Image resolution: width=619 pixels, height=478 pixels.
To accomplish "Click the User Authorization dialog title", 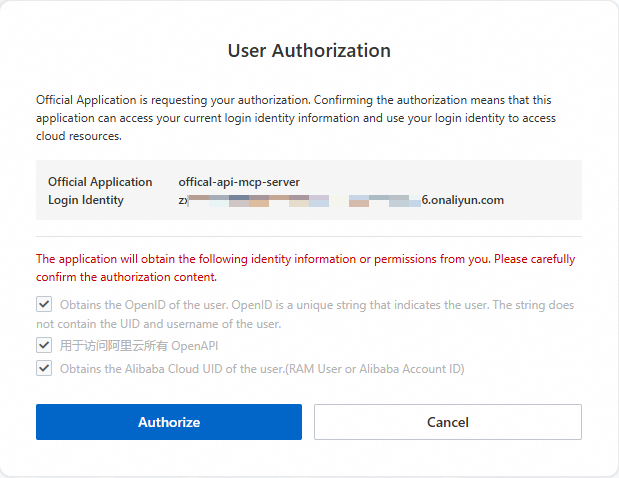I will (309, 50).
